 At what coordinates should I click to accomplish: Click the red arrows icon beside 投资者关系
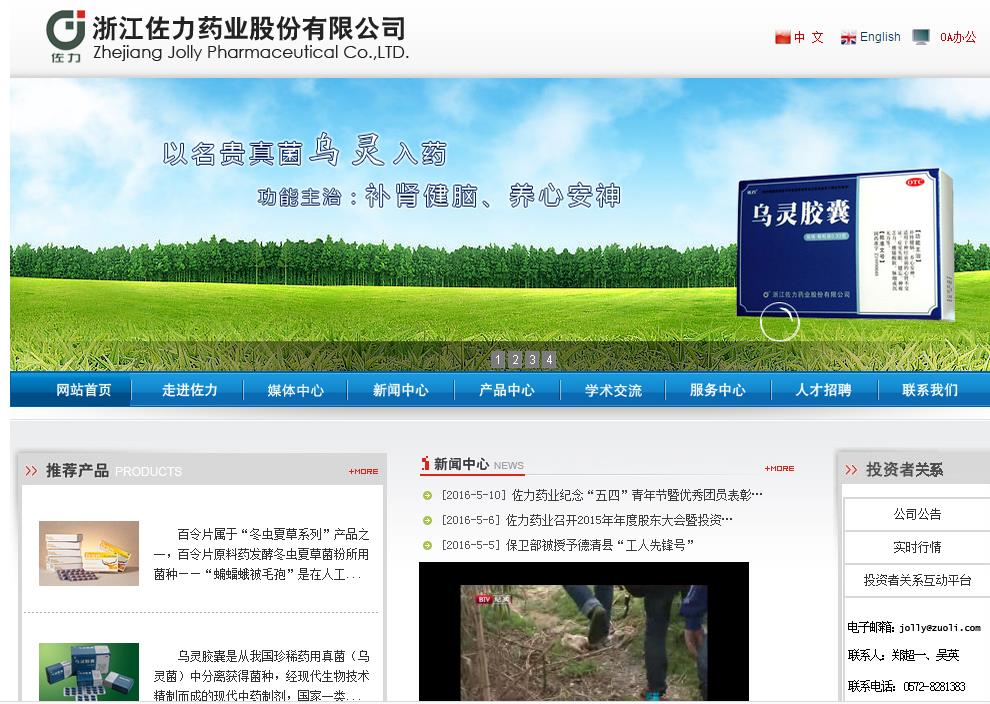pyautogui.click(x=851, y=469)
